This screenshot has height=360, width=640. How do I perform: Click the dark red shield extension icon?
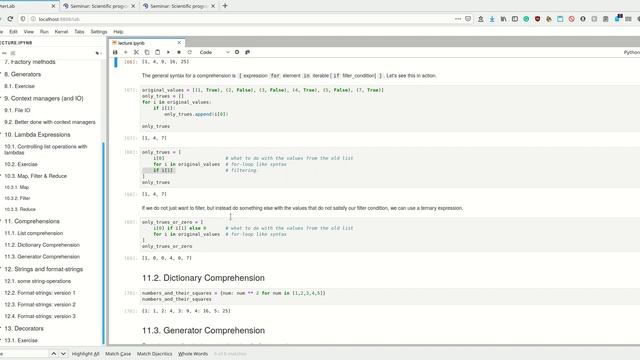click(x=538, y=19)
